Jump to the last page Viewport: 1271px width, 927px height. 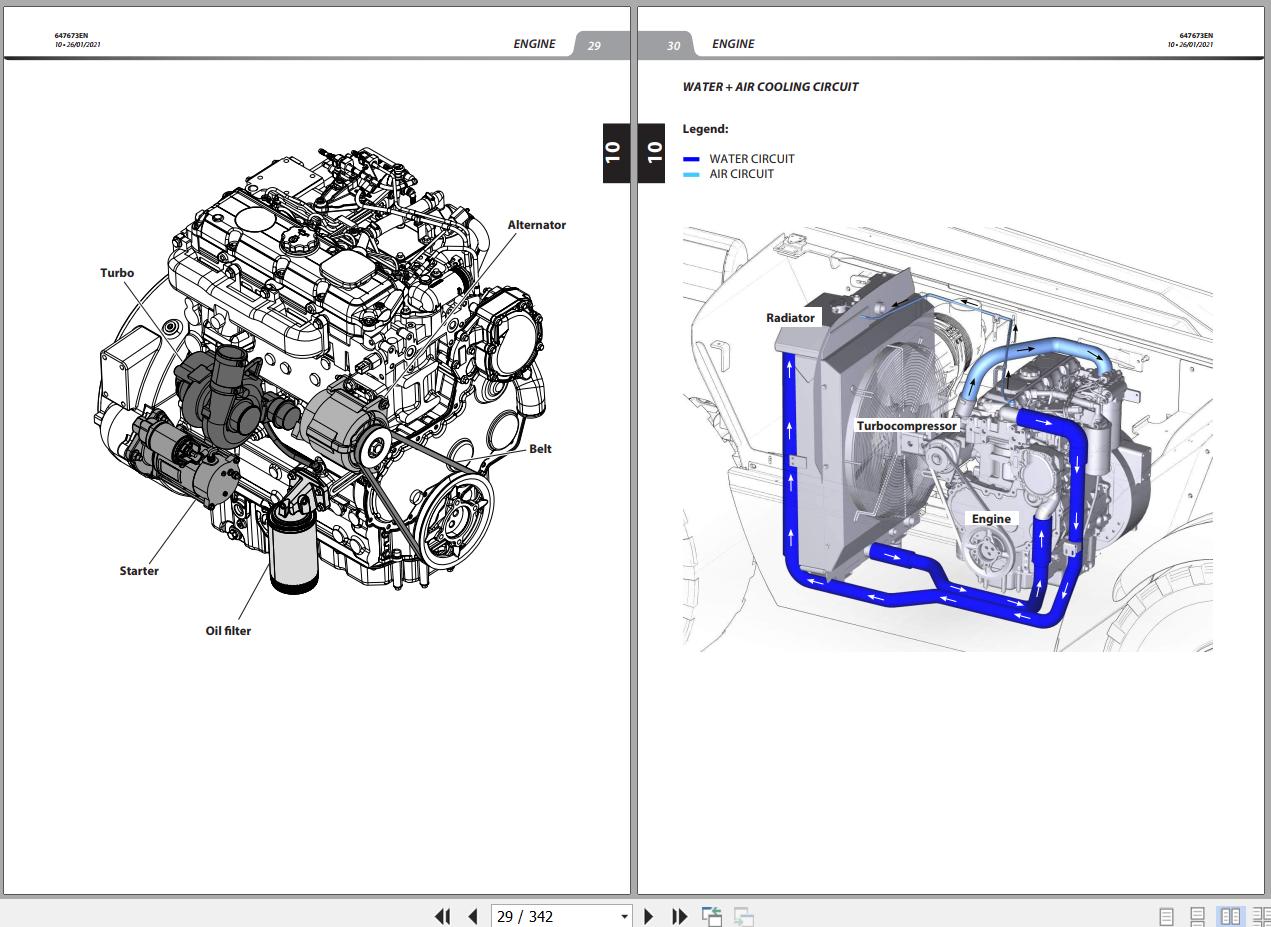[679, 916]
